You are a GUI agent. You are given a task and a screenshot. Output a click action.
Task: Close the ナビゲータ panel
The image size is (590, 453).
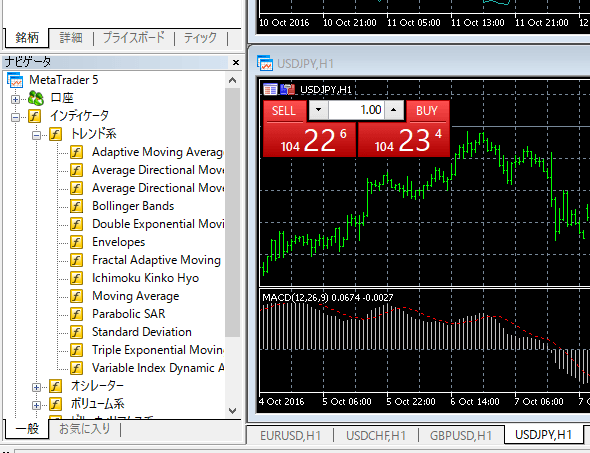tap(236, 62)
